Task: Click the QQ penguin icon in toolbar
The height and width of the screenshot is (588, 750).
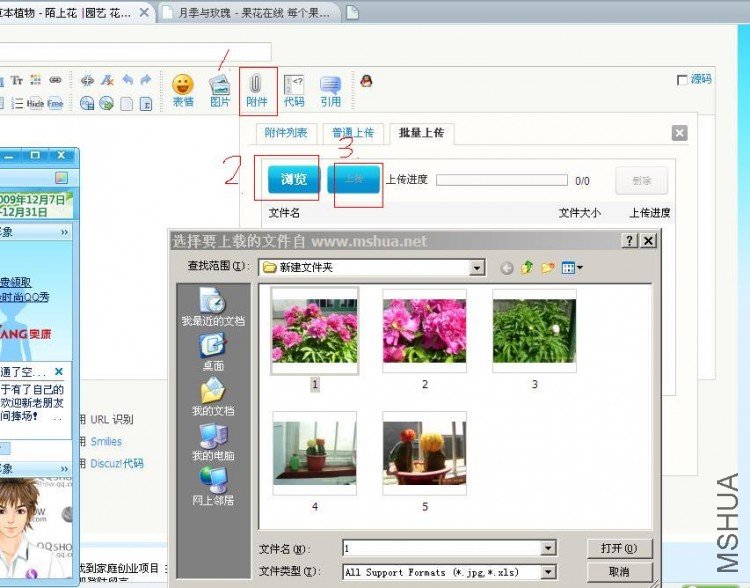Action: pos(366,81)
